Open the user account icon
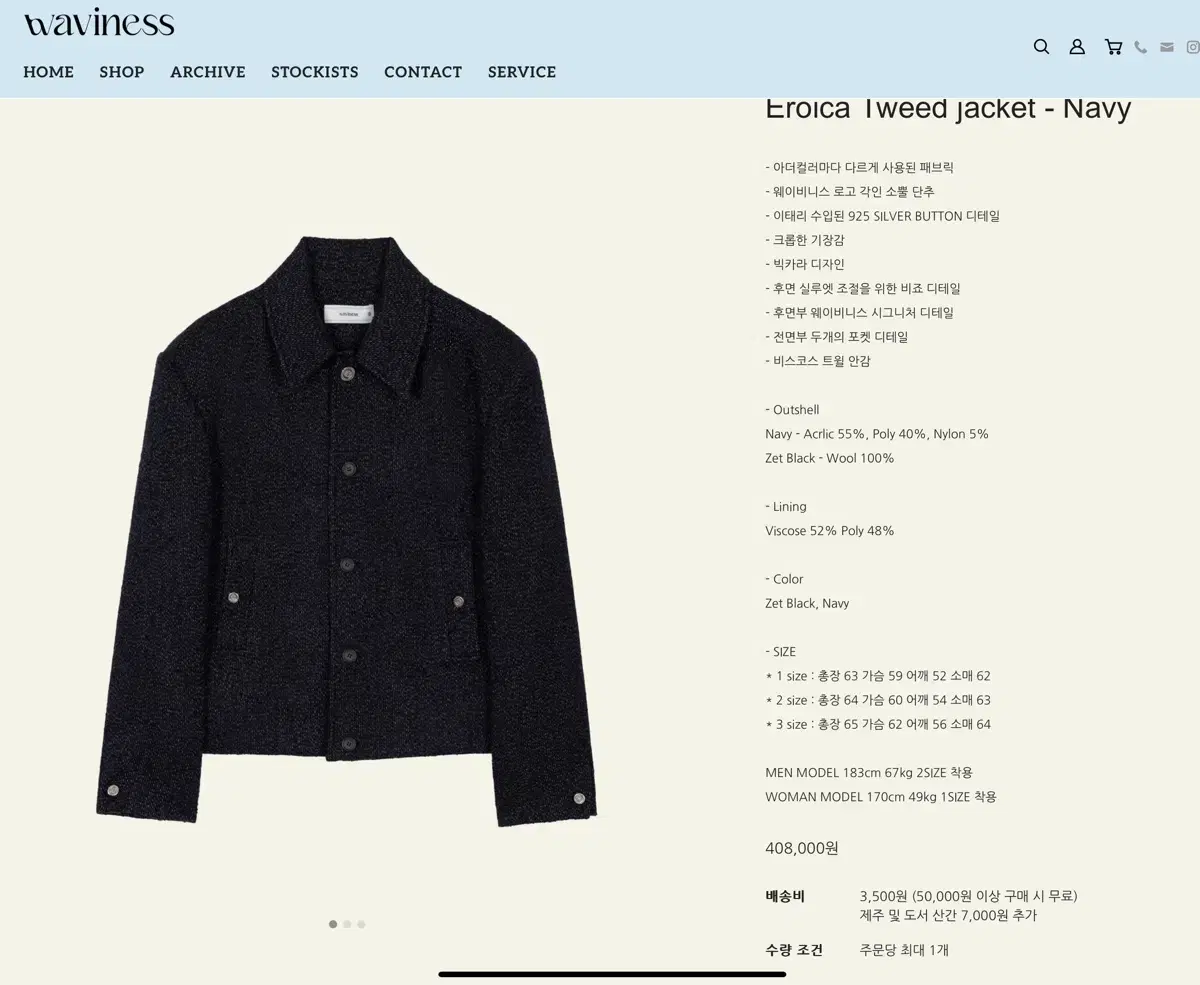1200x985 pixels. pyautogui.click(x=1077, y=47)
